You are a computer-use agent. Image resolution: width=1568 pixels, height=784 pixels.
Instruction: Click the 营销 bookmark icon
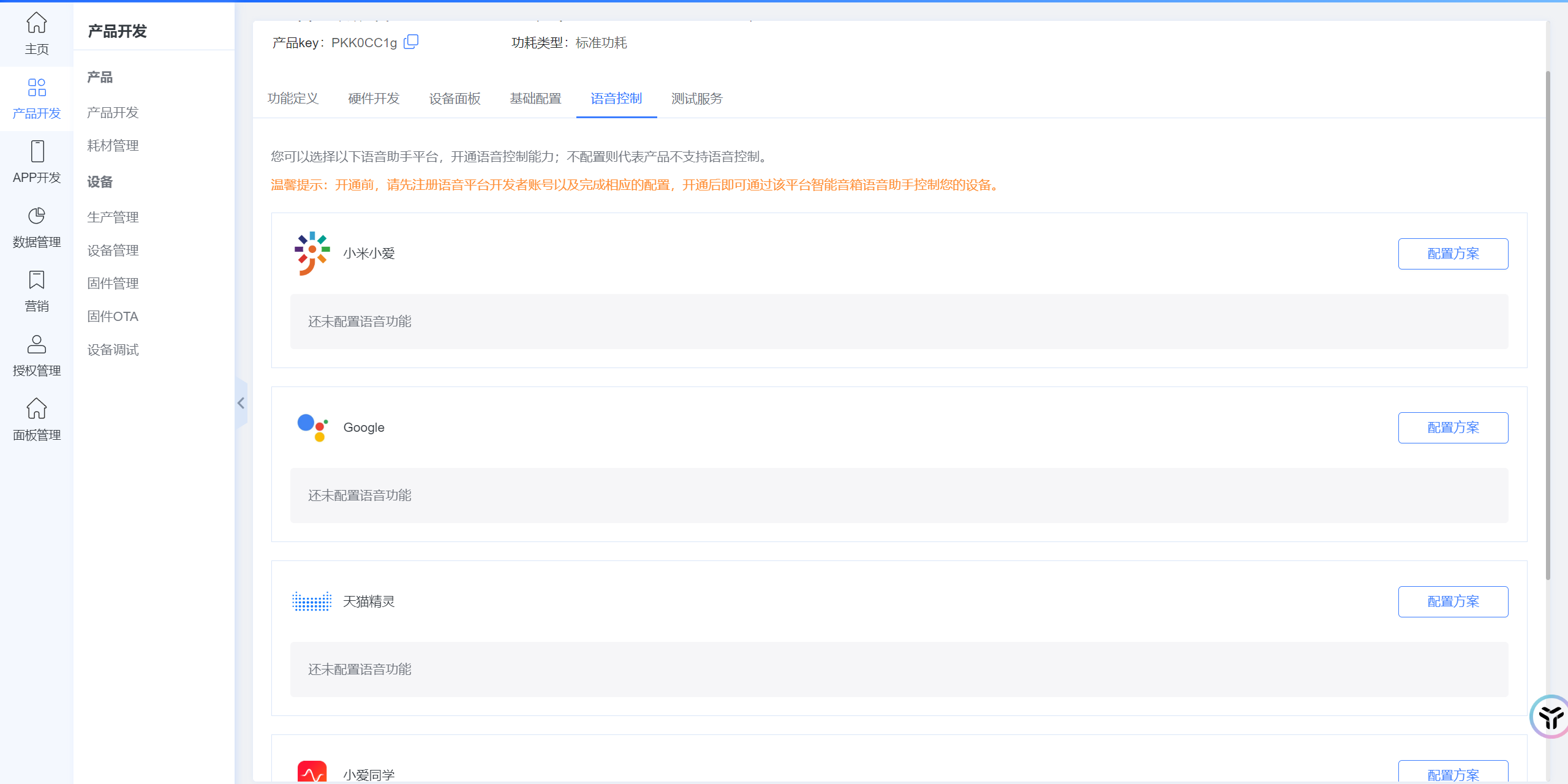(37, 280)
